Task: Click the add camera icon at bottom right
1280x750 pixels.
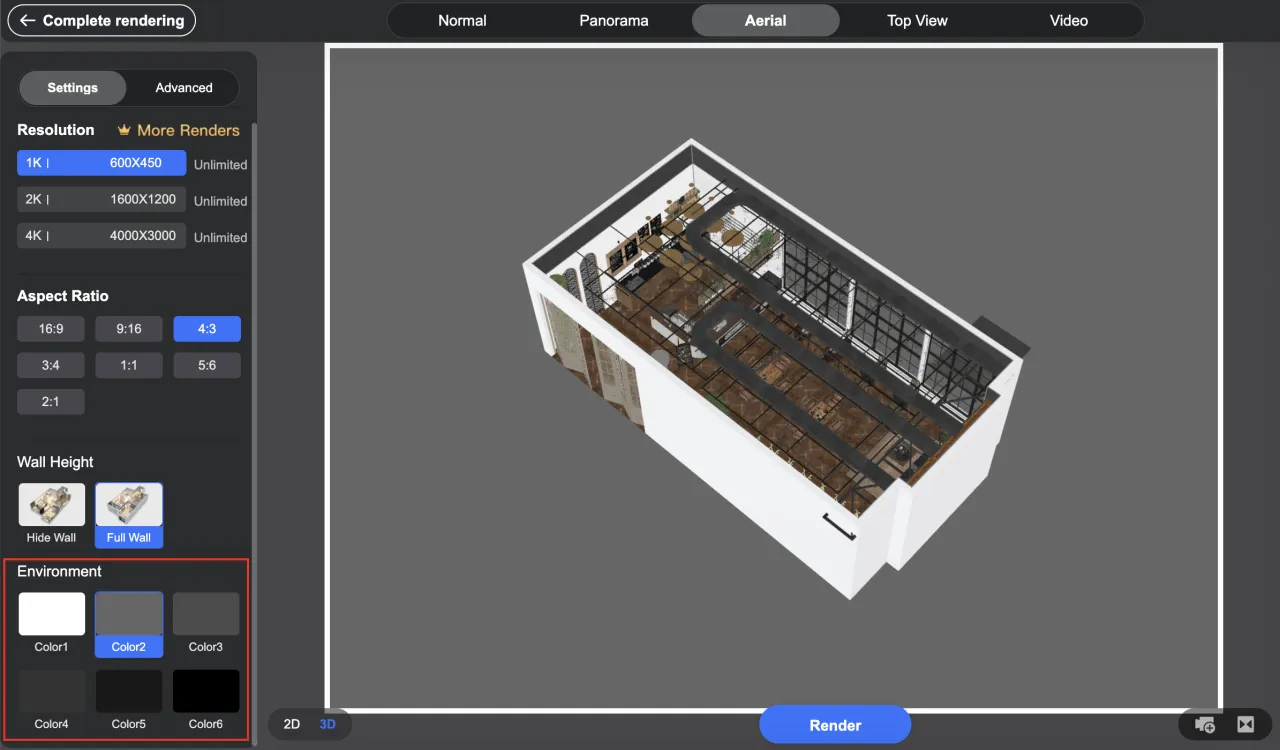Action: 1205,725
